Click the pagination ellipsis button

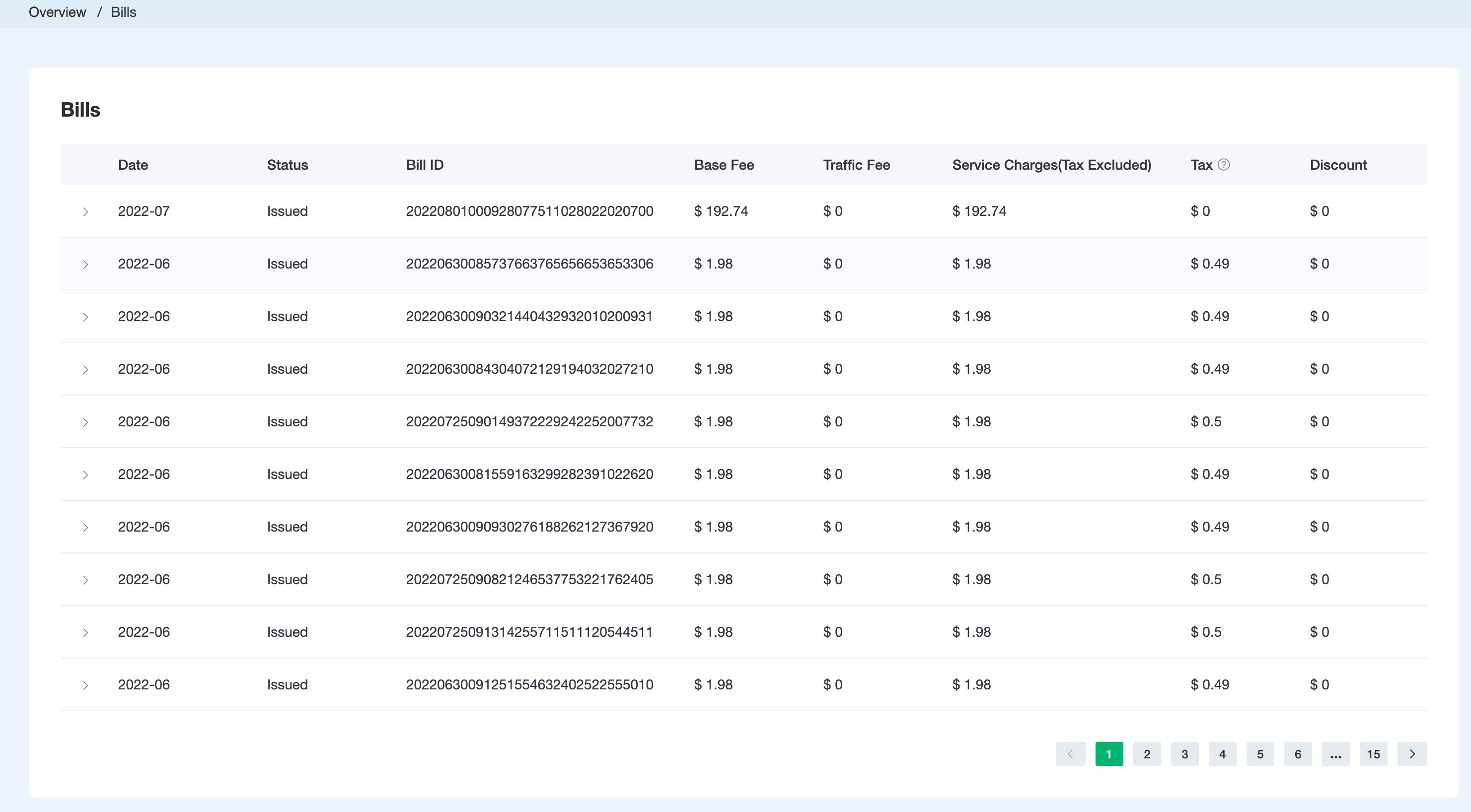click(x=1335, y=754)
